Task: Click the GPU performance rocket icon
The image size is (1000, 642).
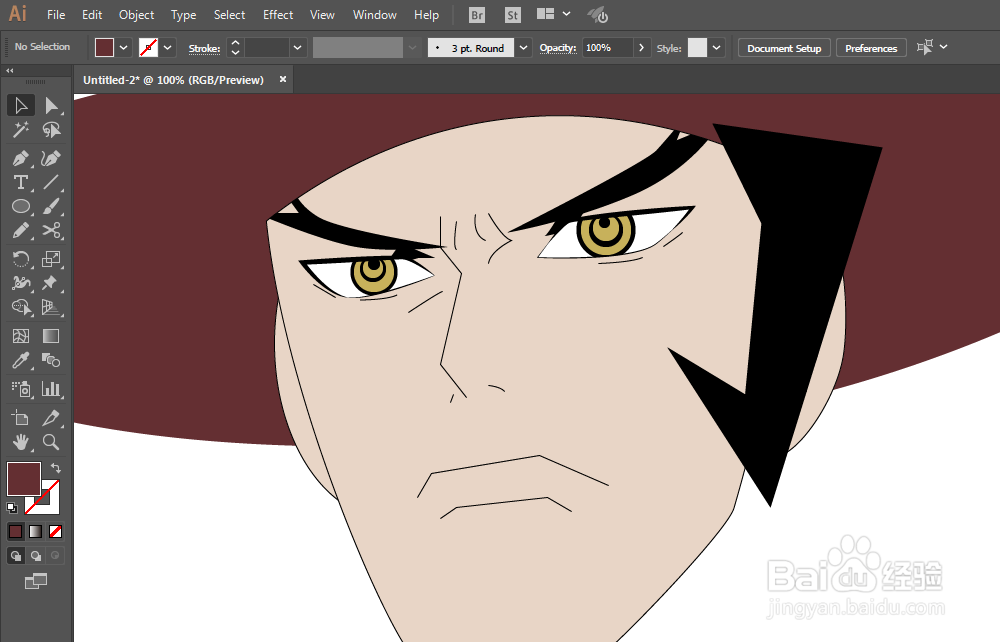Action: (598, 15)
